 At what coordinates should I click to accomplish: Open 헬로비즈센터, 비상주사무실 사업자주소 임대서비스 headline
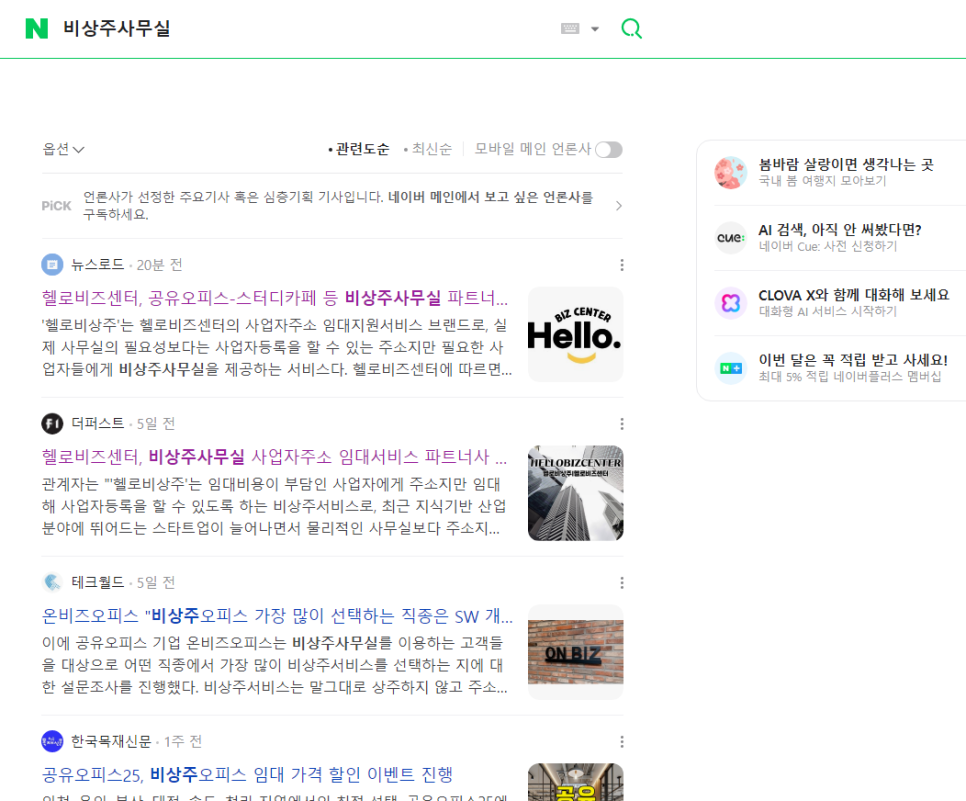(275, 457)
